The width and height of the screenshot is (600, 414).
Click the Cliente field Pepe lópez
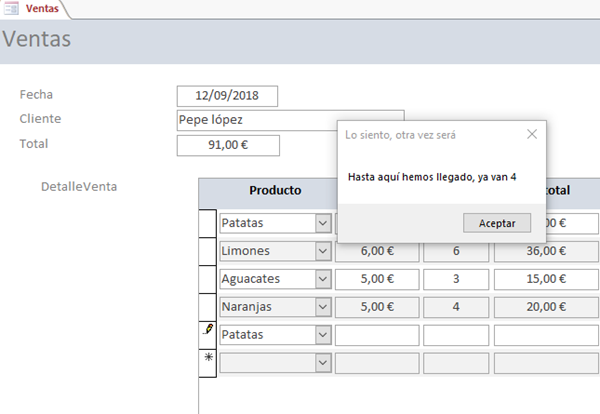[257, 120]
